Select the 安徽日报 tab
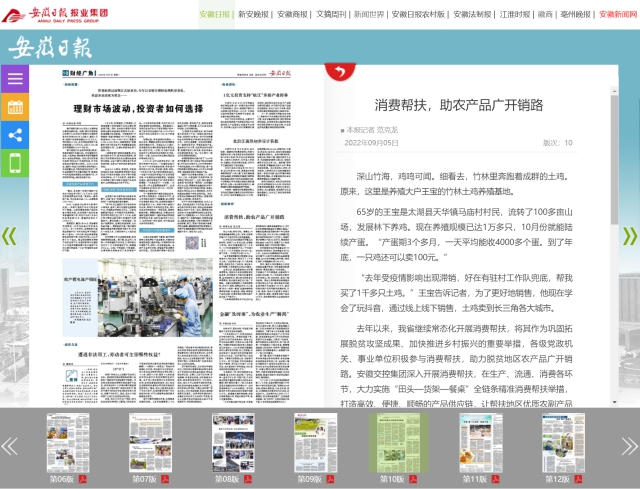640x489 pixels. (214, 14)
